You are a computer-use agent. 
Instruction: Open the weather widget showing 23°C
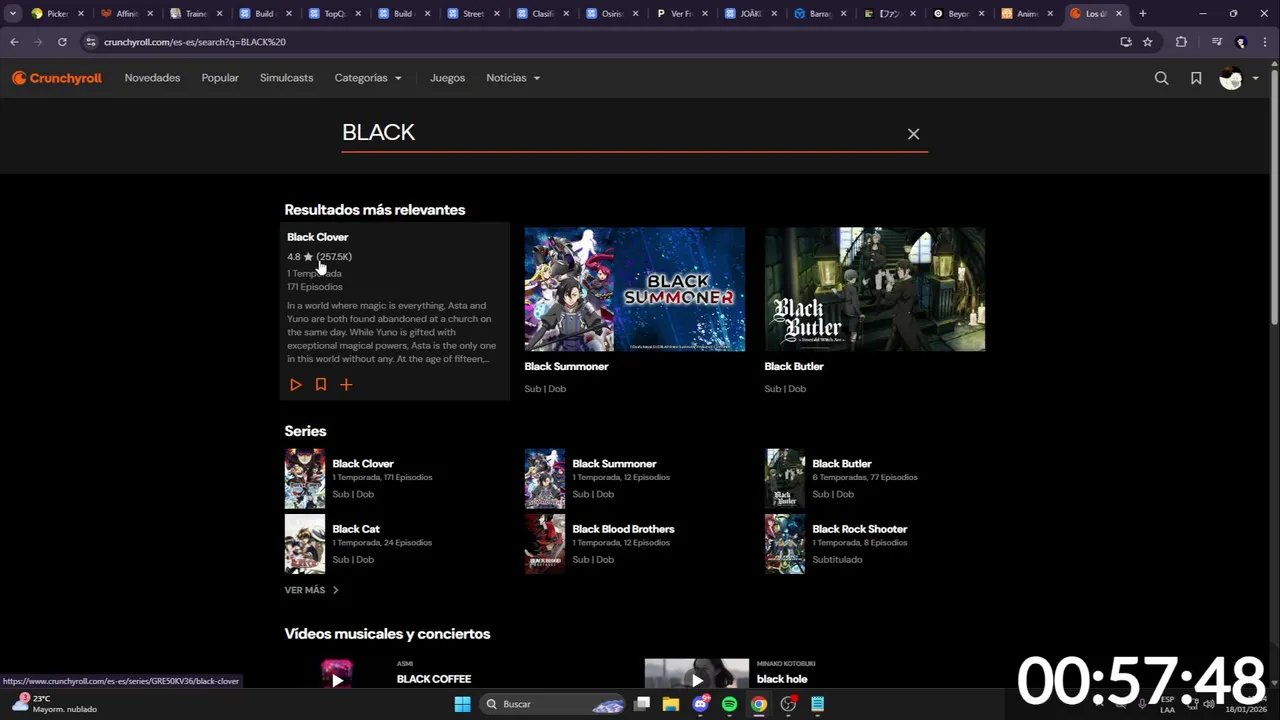(55, 704)
